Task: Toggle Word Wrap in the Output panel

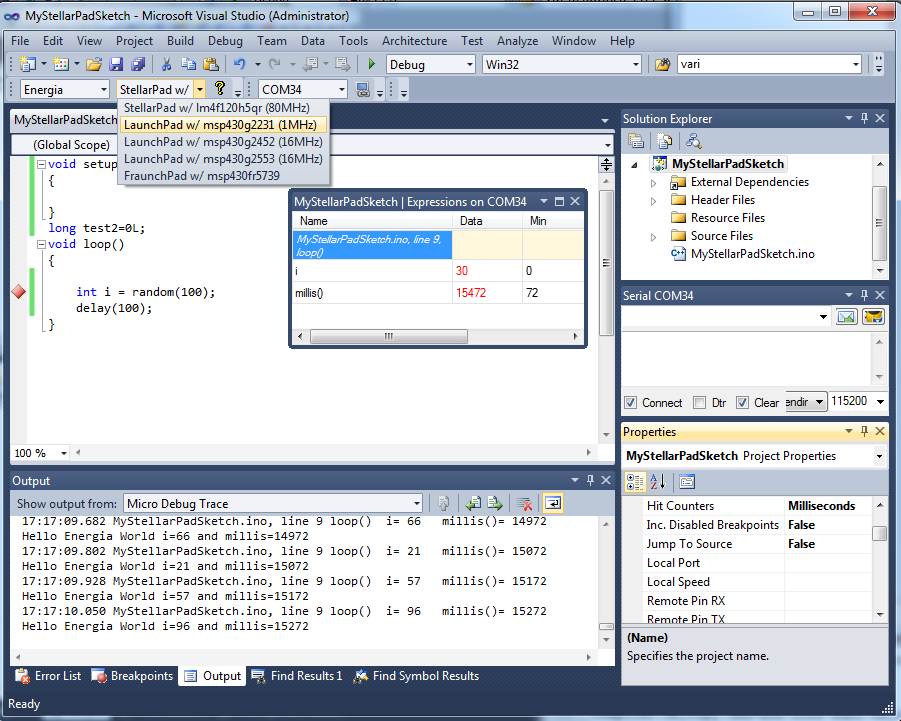Action: coord(552,504)
